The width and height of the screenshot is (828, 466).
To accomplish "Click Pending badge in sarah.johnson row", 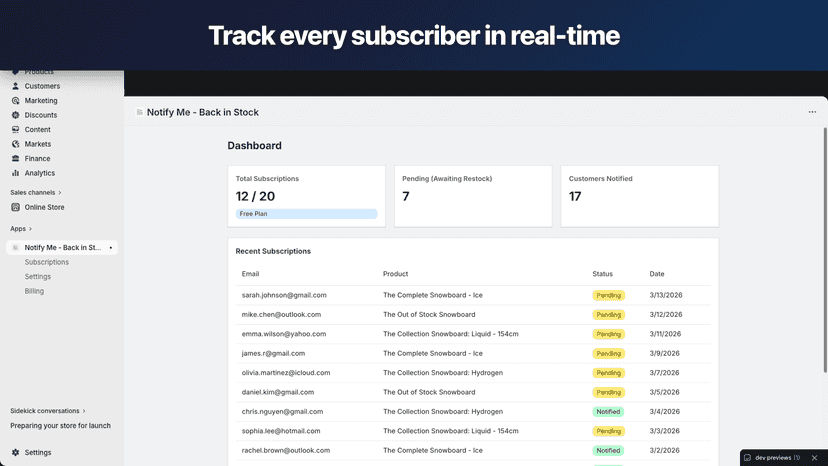I will (x=608, y=295).
